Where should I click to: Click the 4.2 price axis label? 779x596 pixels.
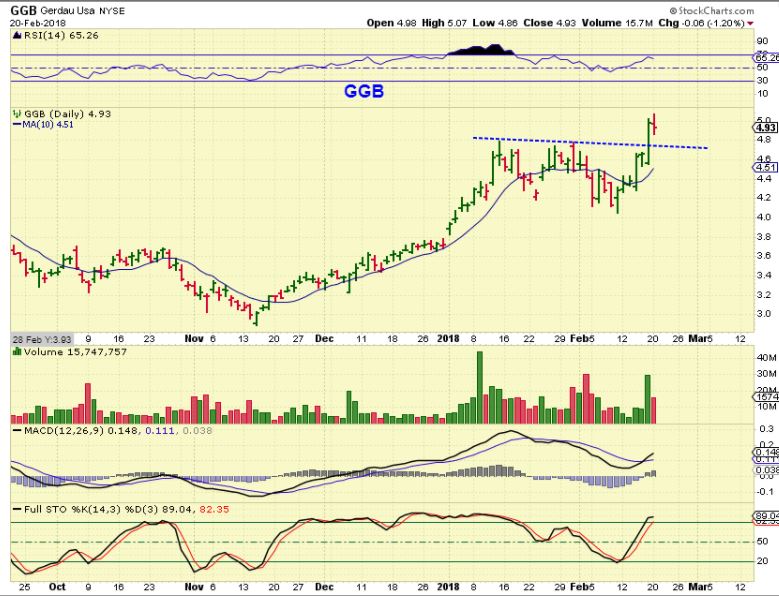click(764, 198)
